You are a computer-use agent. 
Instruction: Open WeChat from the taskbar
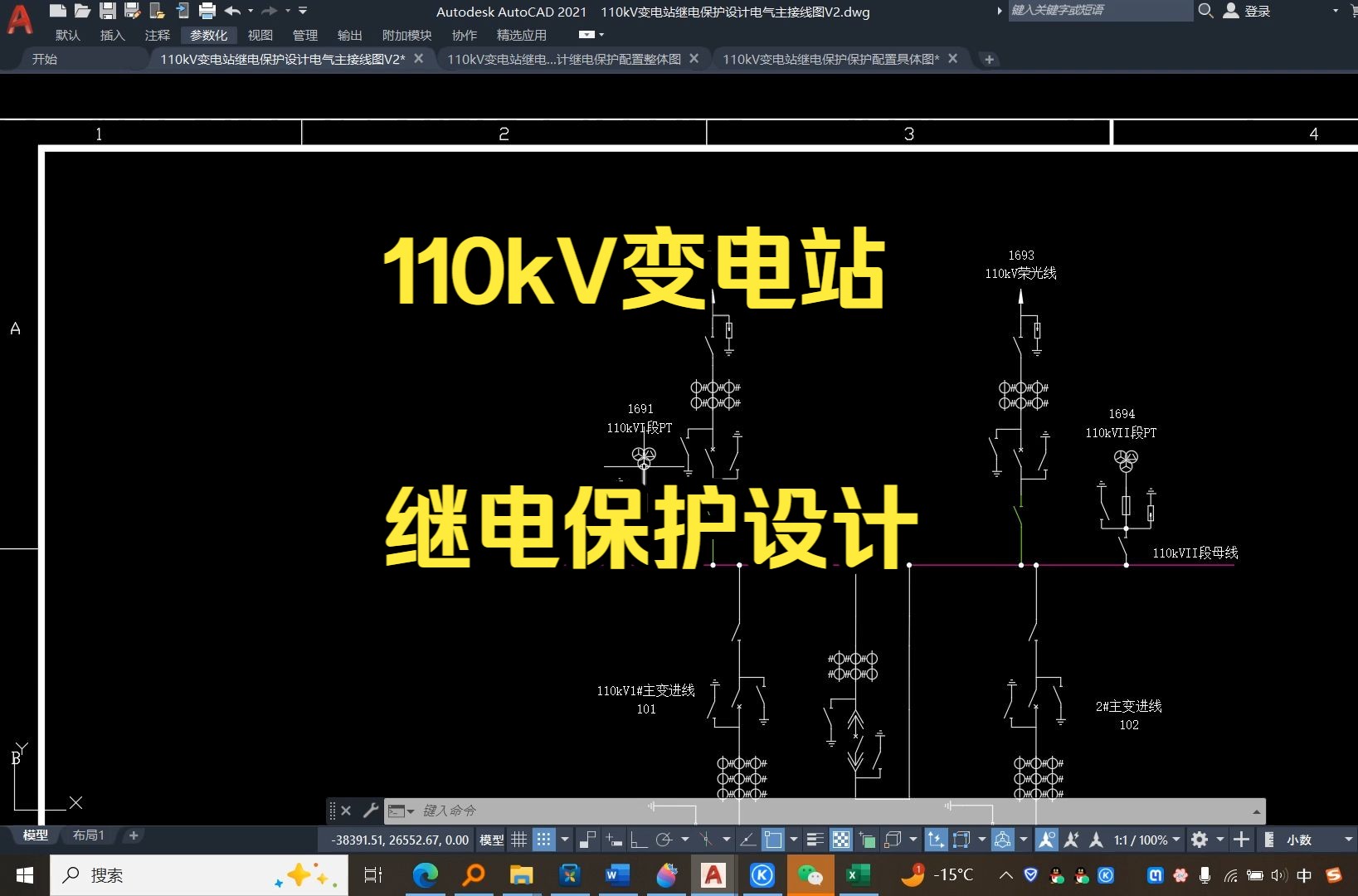click(x=810, y=875)
